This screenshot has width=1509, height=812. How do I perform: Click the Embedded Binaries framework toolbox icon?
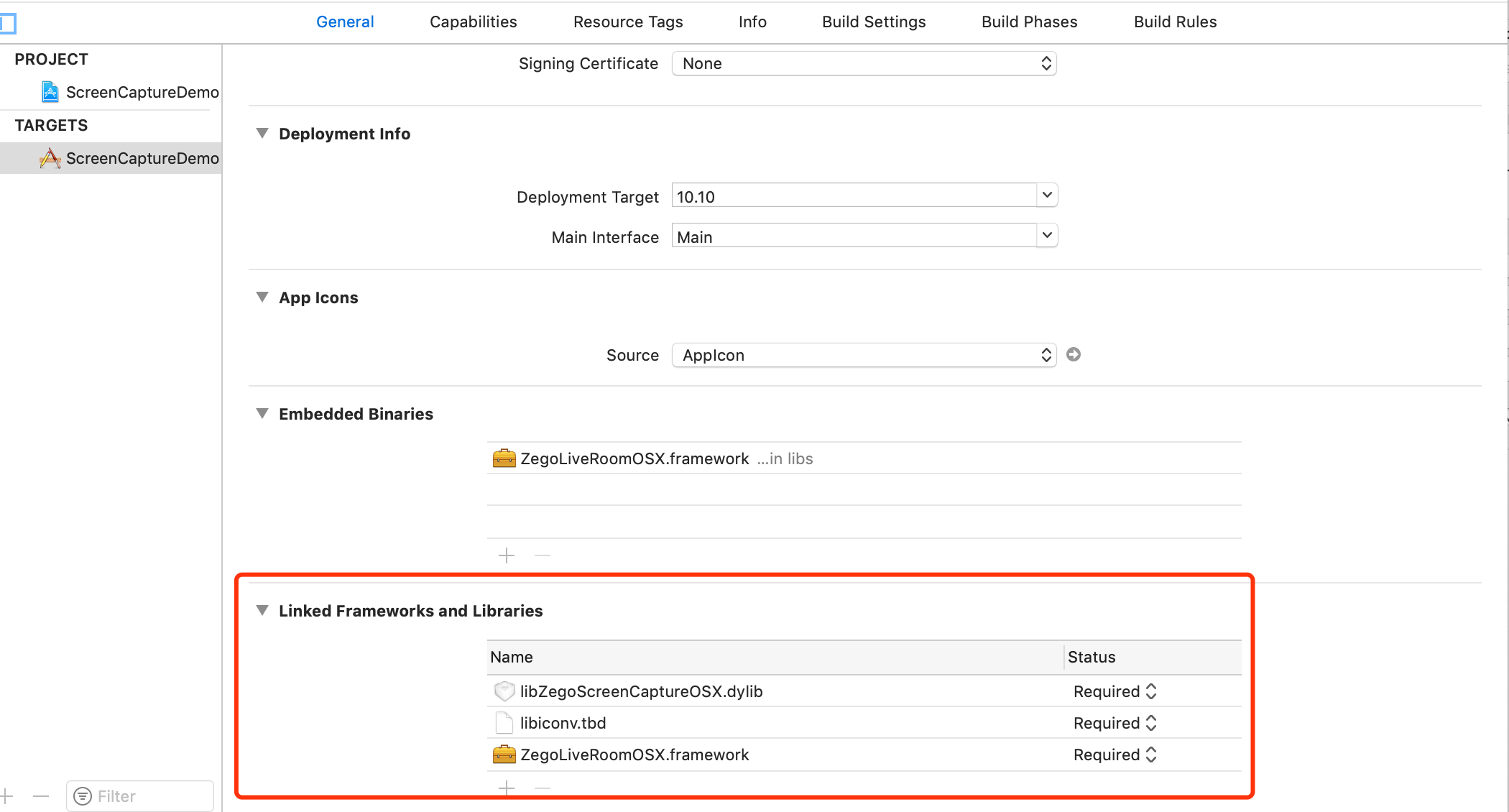coord(504,458)
